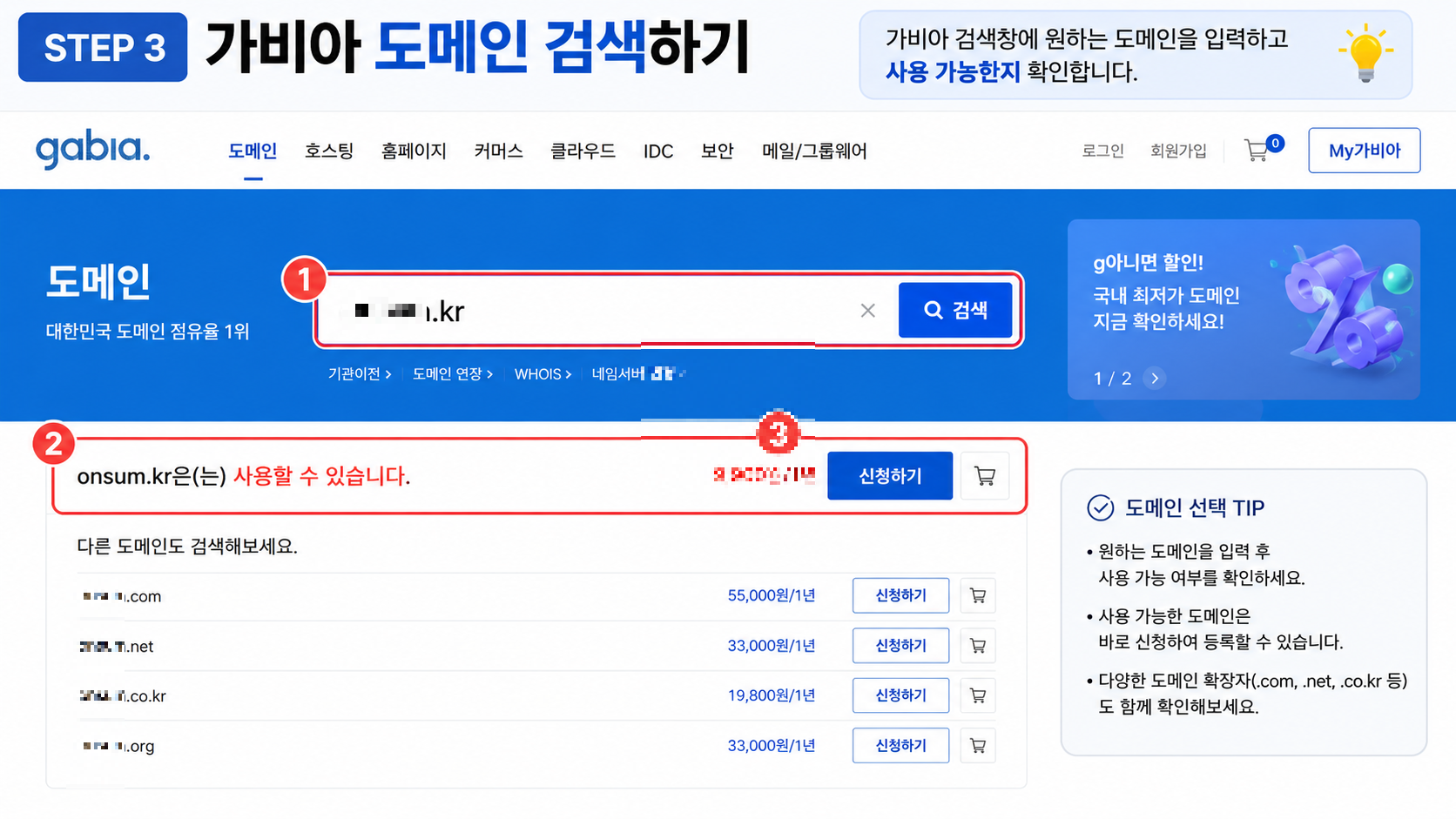Click the 로그인 link
Image resolution: width=1456 pixels, height=819 pixels.
pyautogui.click(x=1102, y=151)
